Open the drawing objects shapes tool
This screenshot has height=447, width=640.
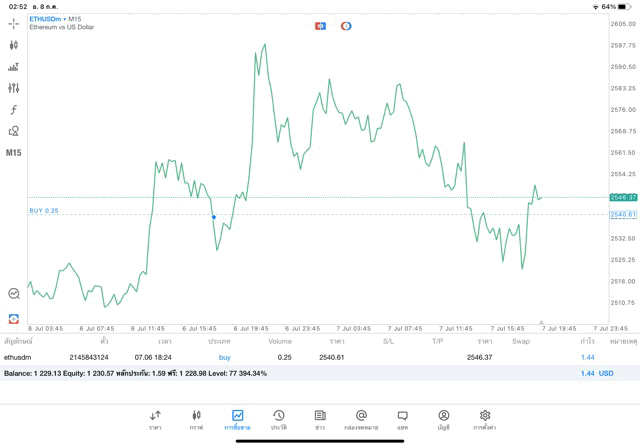14,131
